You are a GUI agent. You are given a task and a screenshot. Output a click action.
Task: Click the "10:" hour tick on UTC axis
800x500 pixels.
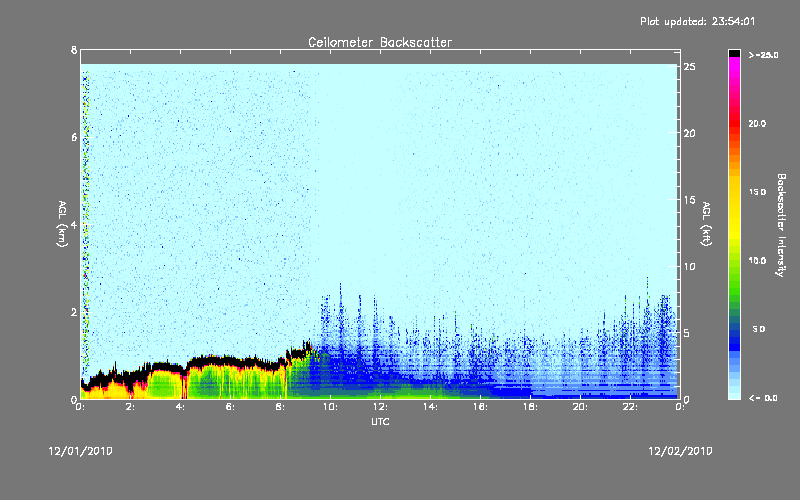tap(331, 407)
